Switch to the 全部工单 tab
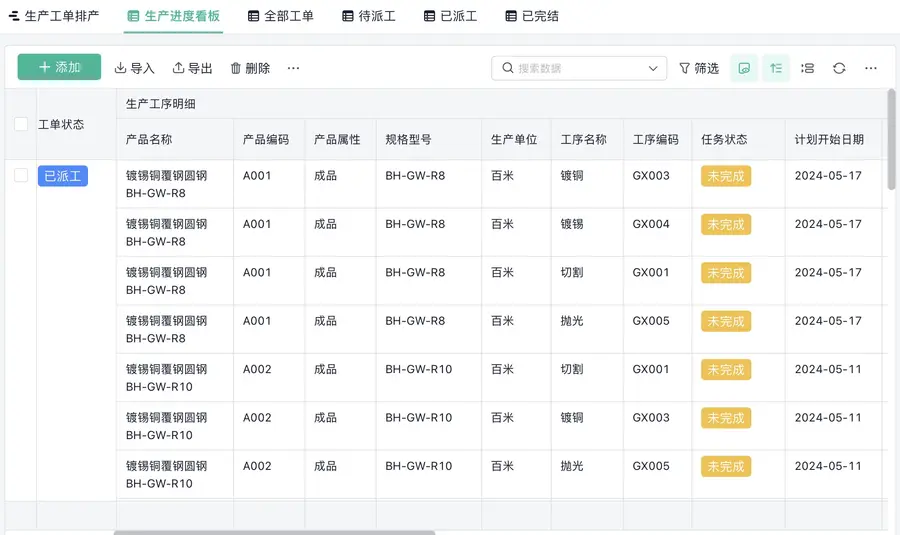 click(x=281, y=16)
